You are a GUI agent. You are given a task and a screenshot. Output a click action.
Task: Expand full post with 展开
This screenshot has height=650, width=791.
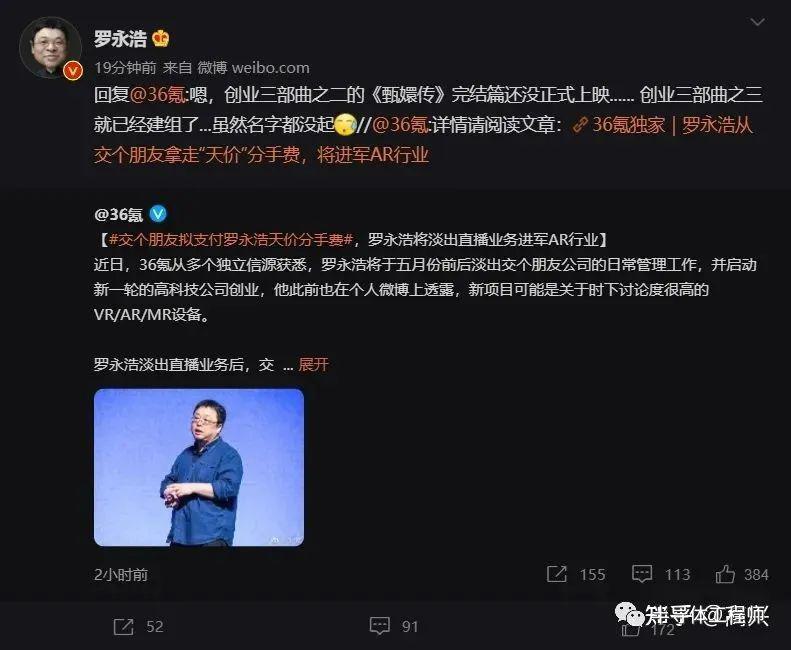pos(313,364)
